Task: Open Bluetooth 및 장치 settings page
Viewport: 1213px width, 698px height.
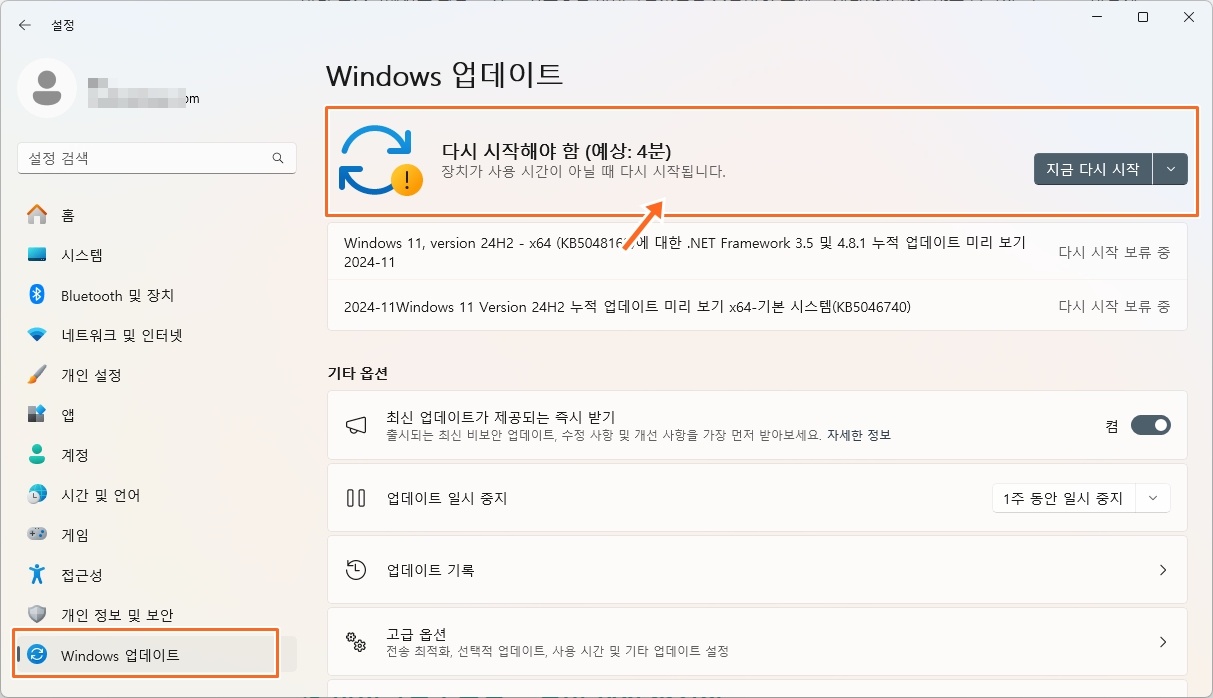Action: click(x=157, y=295)
